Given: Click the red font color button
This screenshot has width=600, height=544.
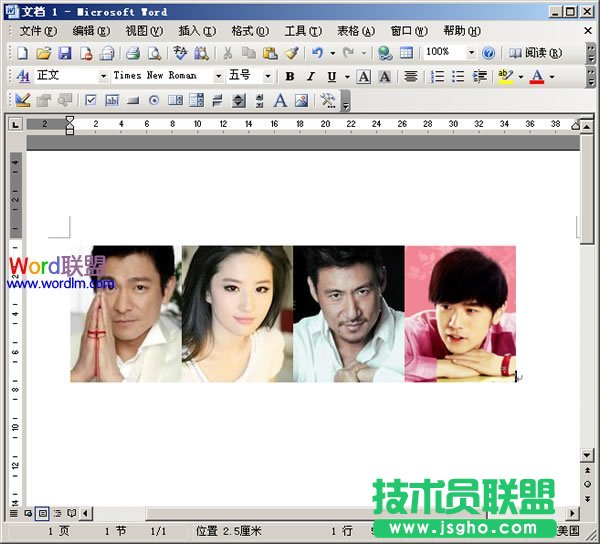Looking at the screenshot, I should pyautogui.click(x=537, y=76).
